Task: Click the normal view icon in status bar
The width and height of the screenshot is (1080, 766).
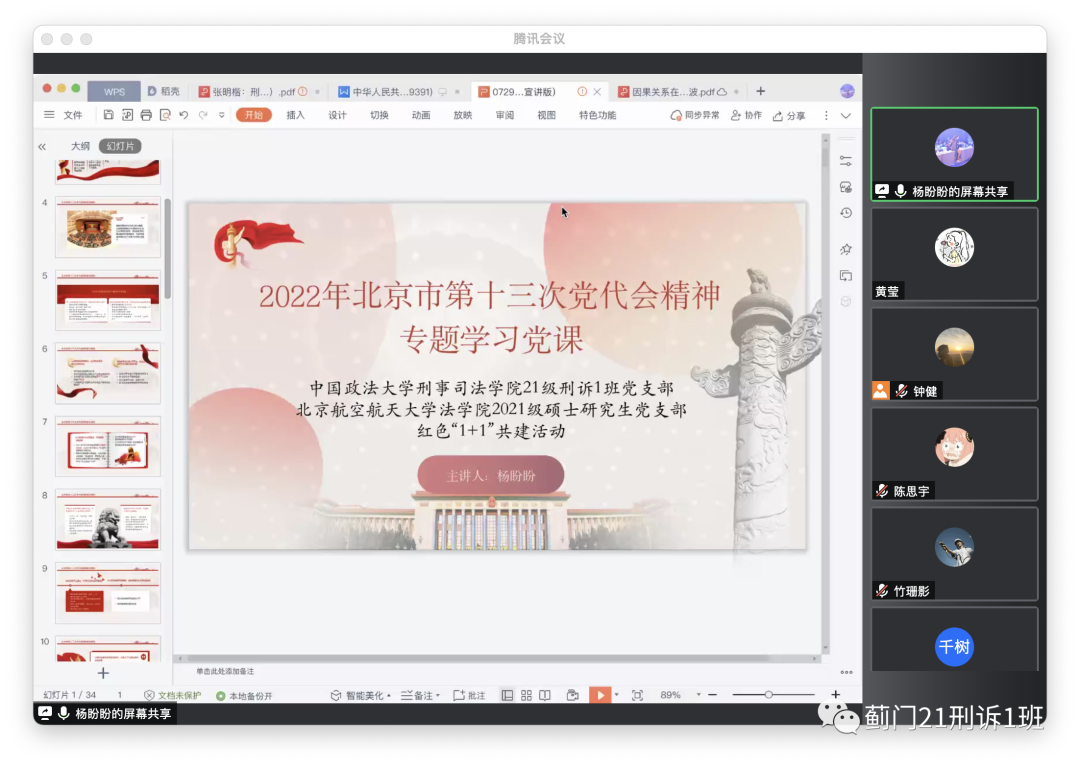Action: click(x=507, y=696)
